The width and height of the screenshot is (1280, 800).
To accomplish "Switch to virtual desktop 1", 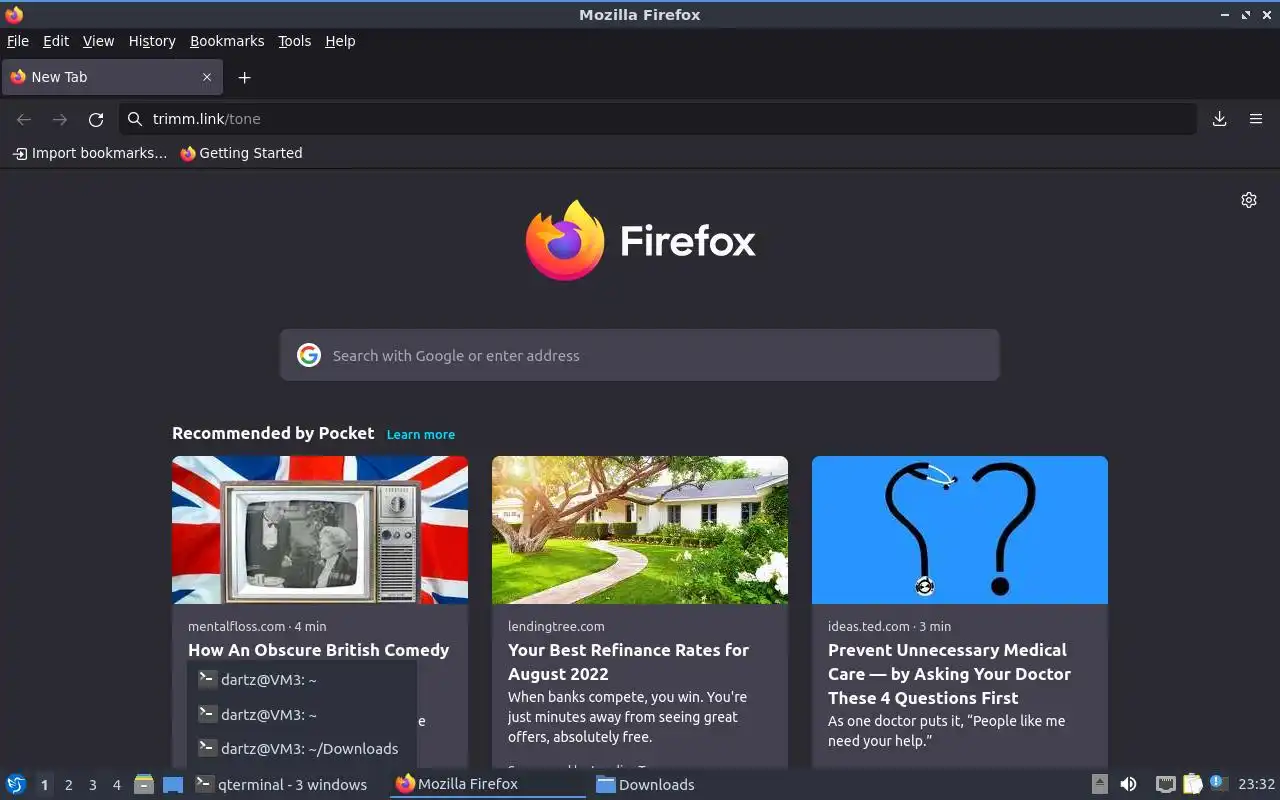I will click(44, 785).
